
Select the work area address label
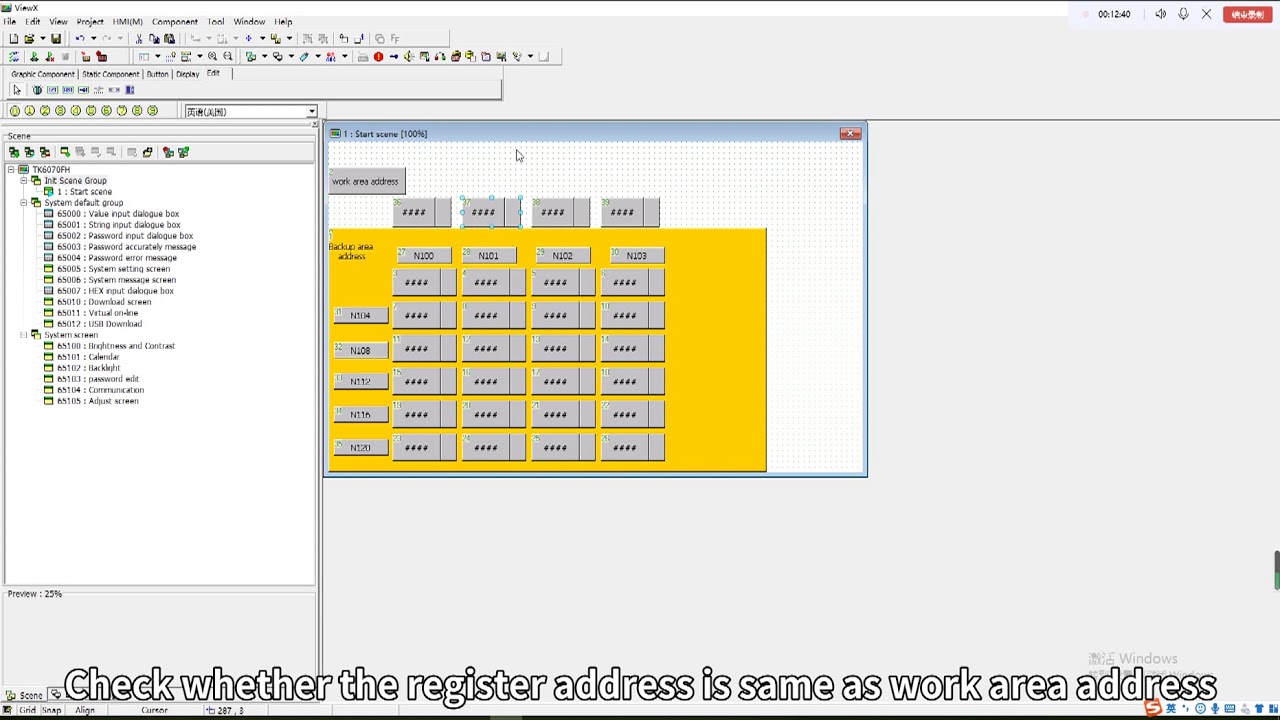pos(366,182)
